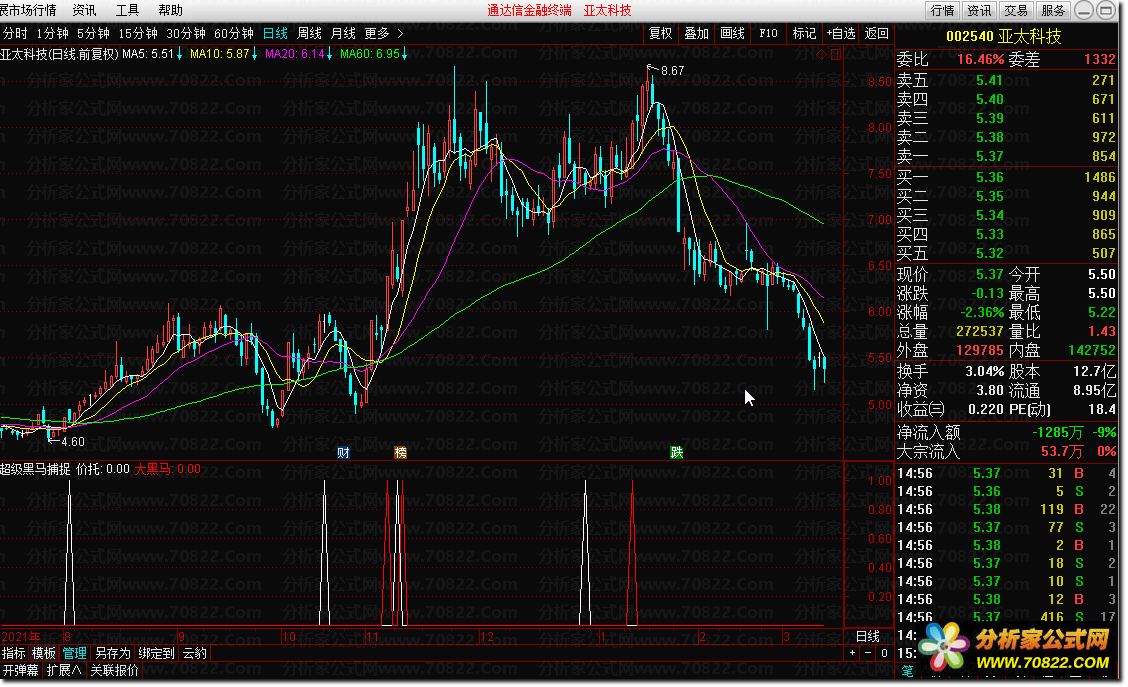Click the 超级黑马捕捉 indicator name
This screenshot has height=687, width=1128.
pos(35,469)
